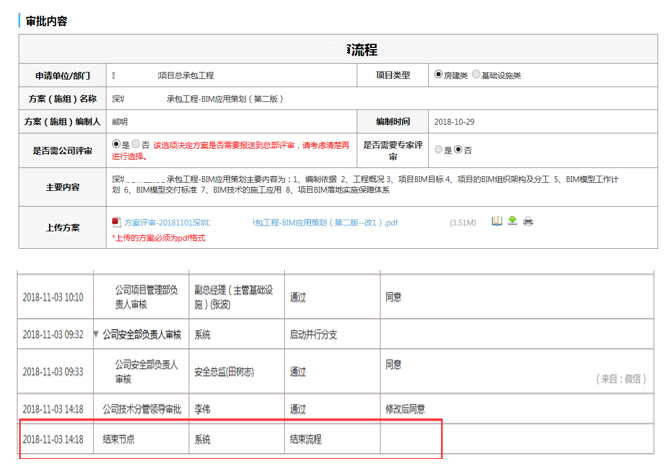The width and height of the screenshot is (667, 465).
Task: Open the uploaded PDF in reader view
Action: (x=496, y=221)
